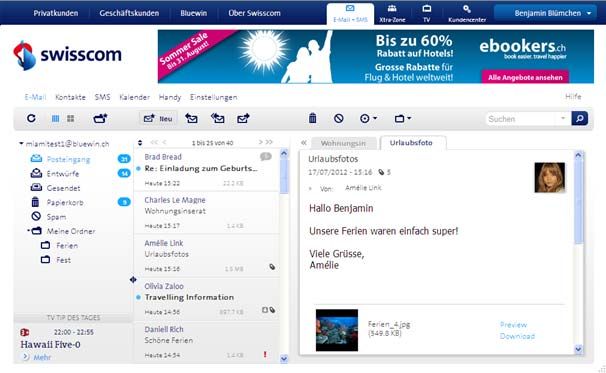Switch to the three-column list view icon
The width and height of the screenshot is (606, 373).
click(x=56, y=118)
